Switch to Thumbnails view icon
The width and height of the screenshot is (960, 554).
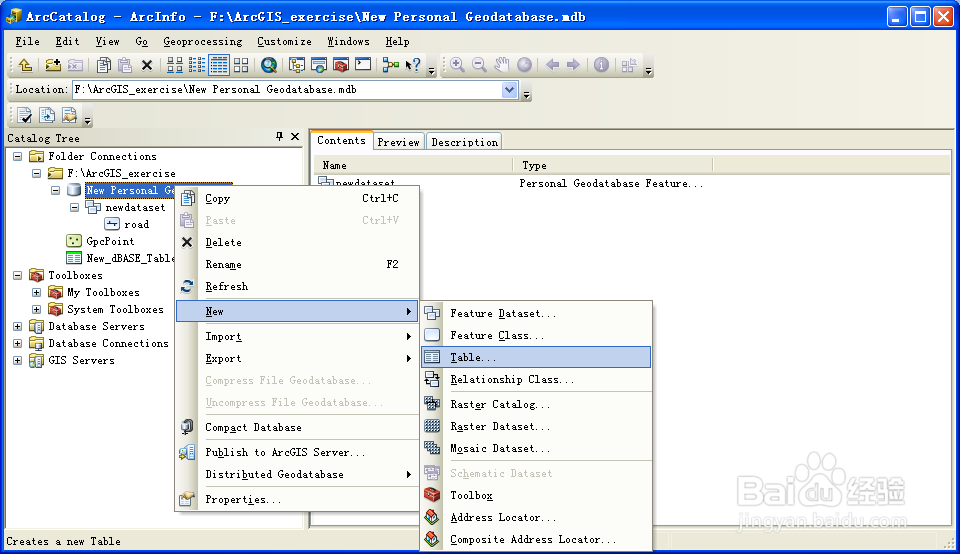[241, 65]
